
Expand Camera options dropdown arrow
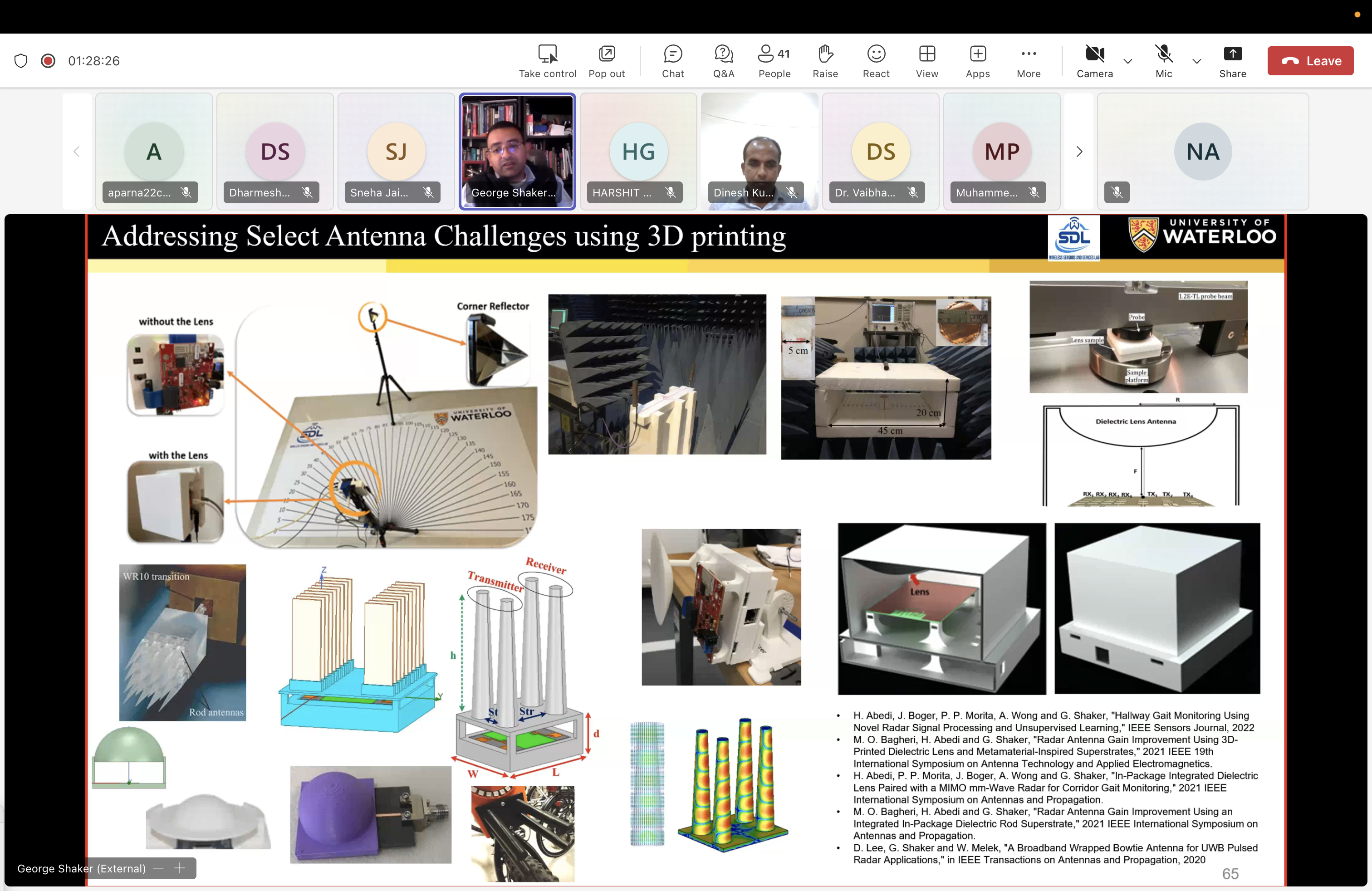[1127, 61]
